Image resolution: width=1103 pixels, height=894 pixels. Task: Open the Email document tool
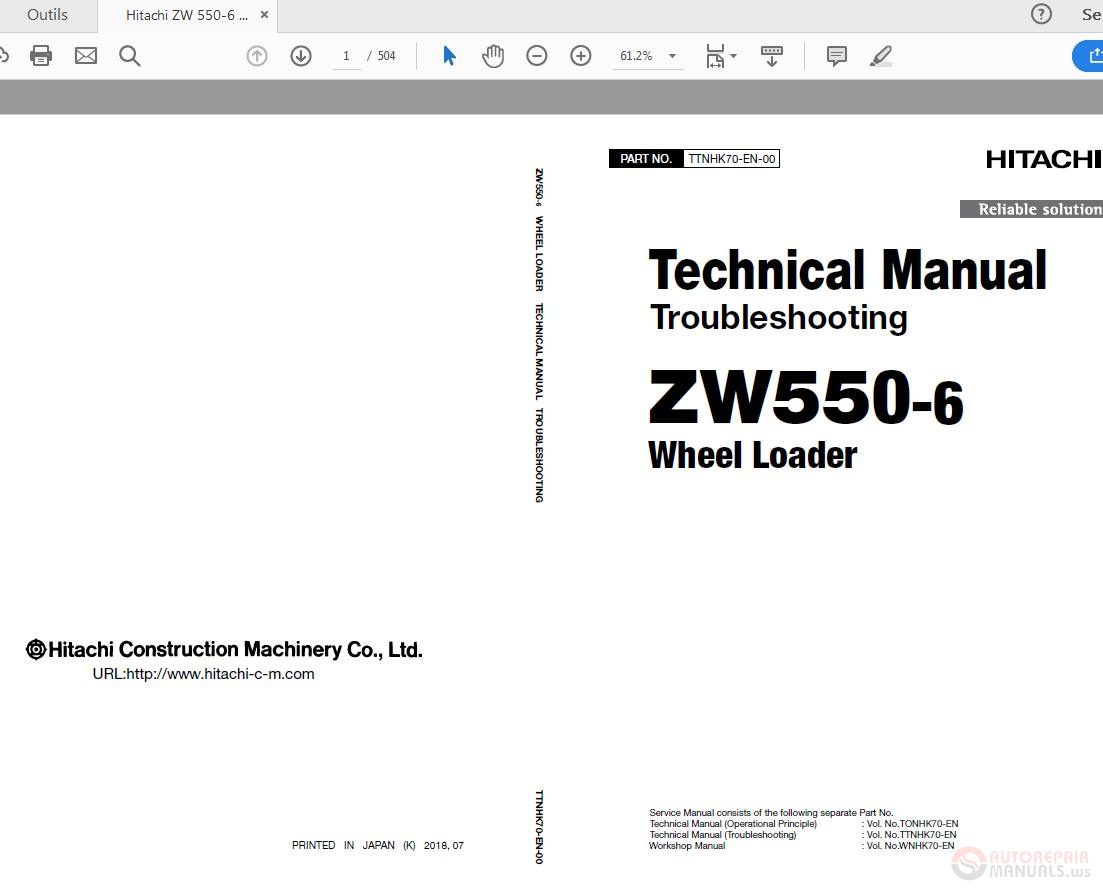coord(85,55)
